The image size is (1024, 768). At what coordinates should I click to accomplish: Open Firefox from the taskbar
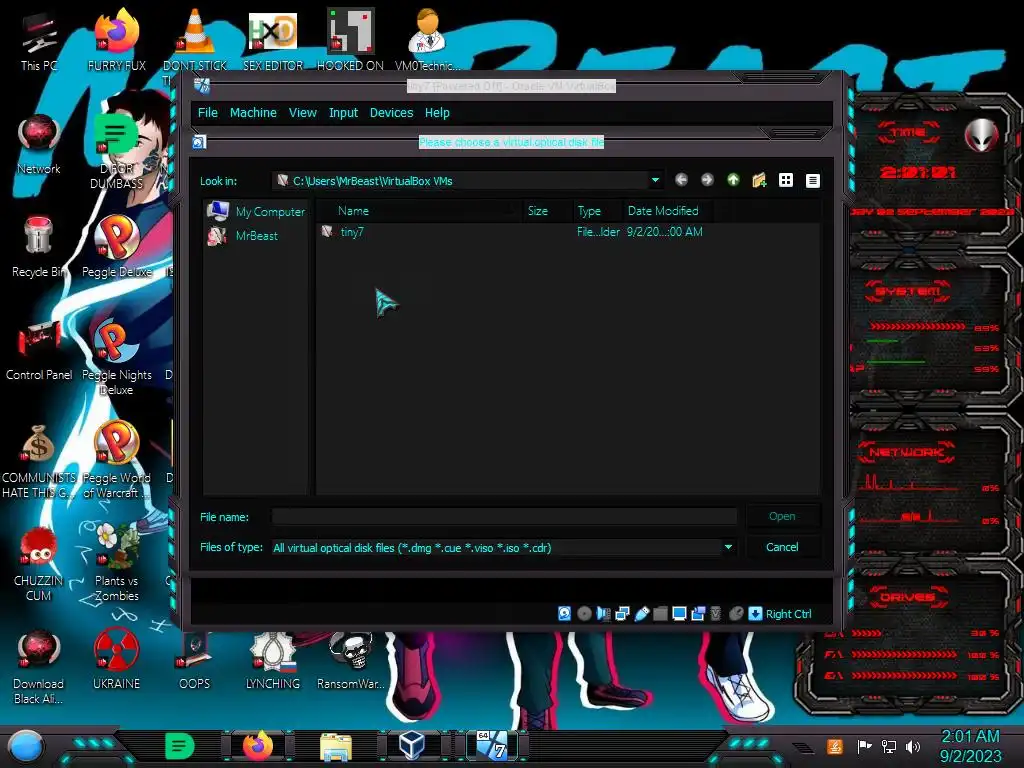tap(257, 746)
